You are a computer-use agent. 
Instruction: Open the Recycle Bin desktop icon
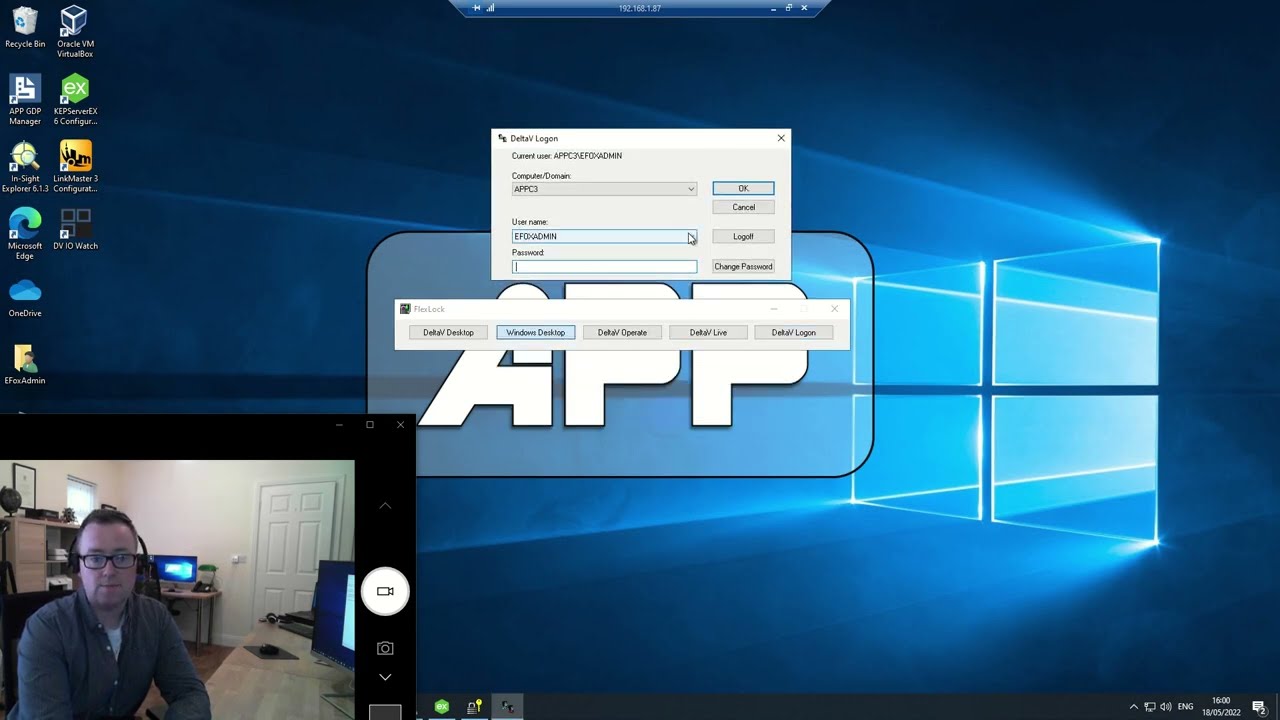[x=25, y=27]
